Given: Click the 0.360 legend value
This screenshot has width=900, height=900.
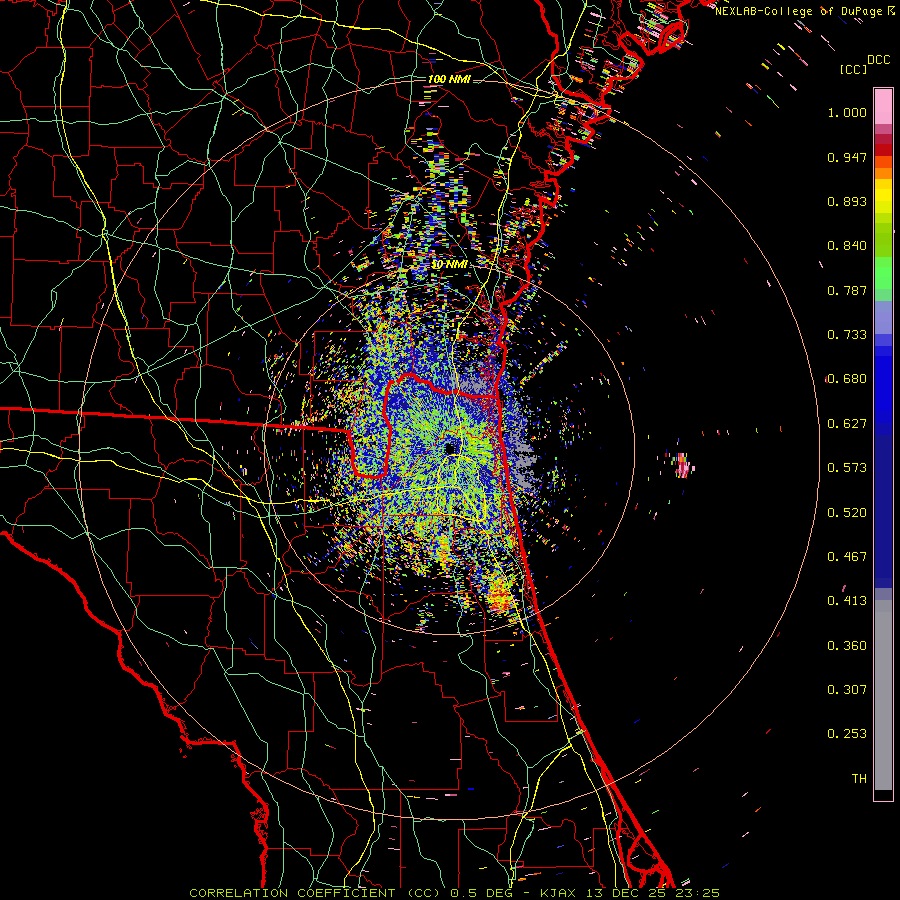Looking at the screenshot, I should (x=847, y=646).
